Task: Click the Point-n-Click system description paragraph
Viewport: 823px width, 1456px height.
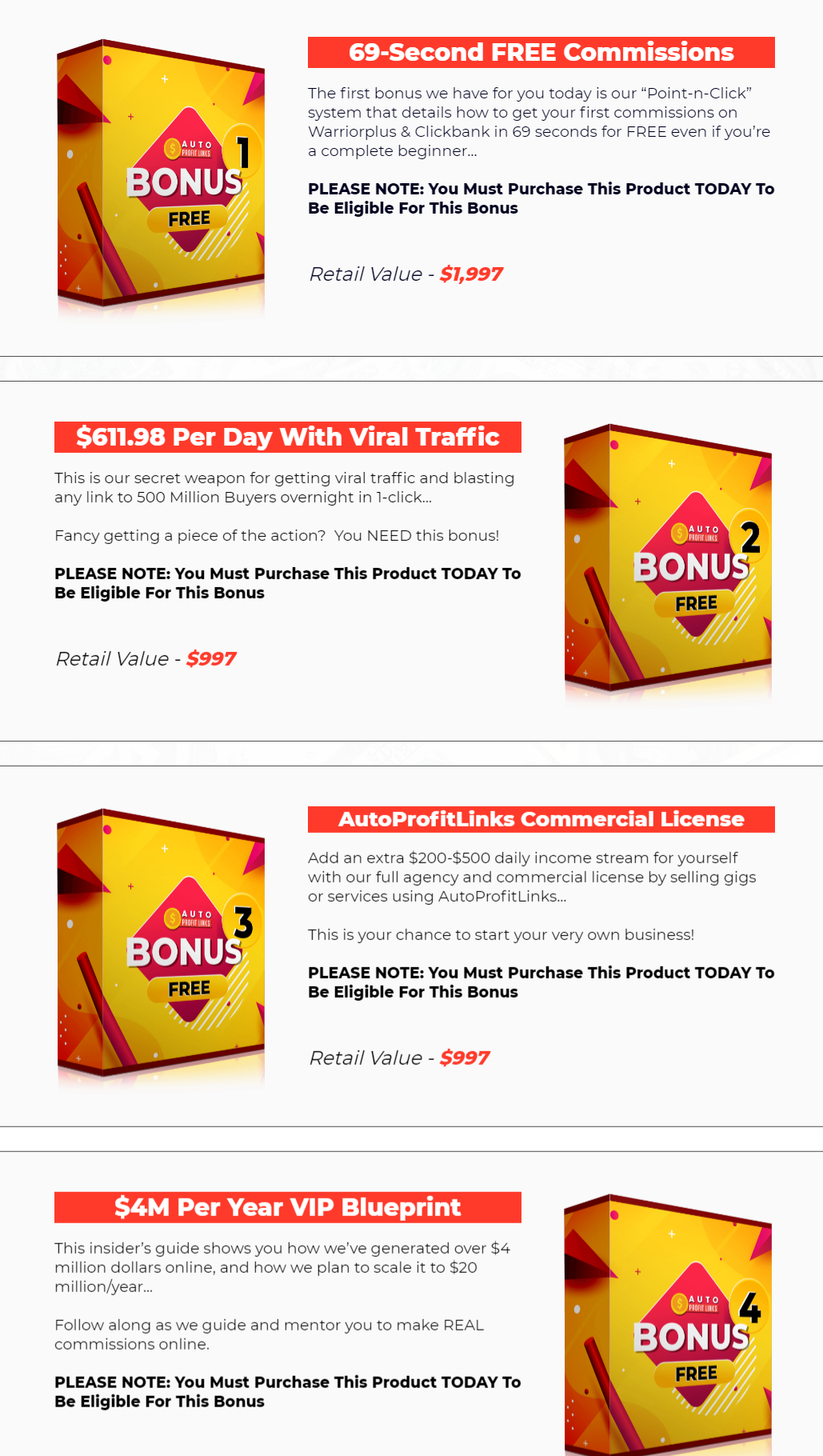Action: [539, 122]
